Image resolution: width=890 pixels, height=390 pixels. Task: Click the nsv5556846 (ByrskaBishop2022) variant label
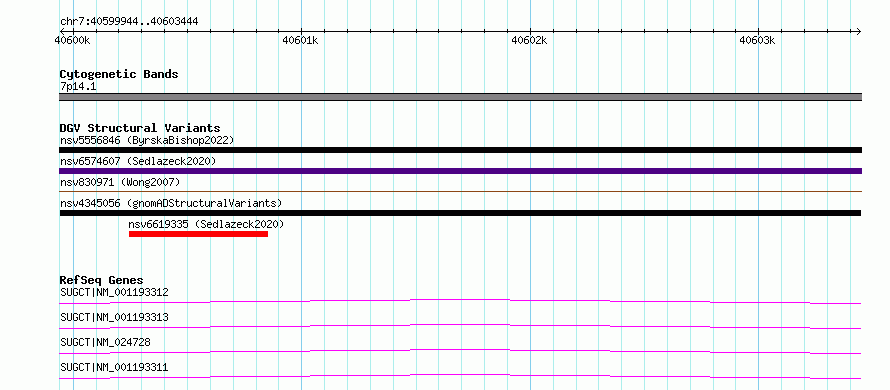(147, 140)
